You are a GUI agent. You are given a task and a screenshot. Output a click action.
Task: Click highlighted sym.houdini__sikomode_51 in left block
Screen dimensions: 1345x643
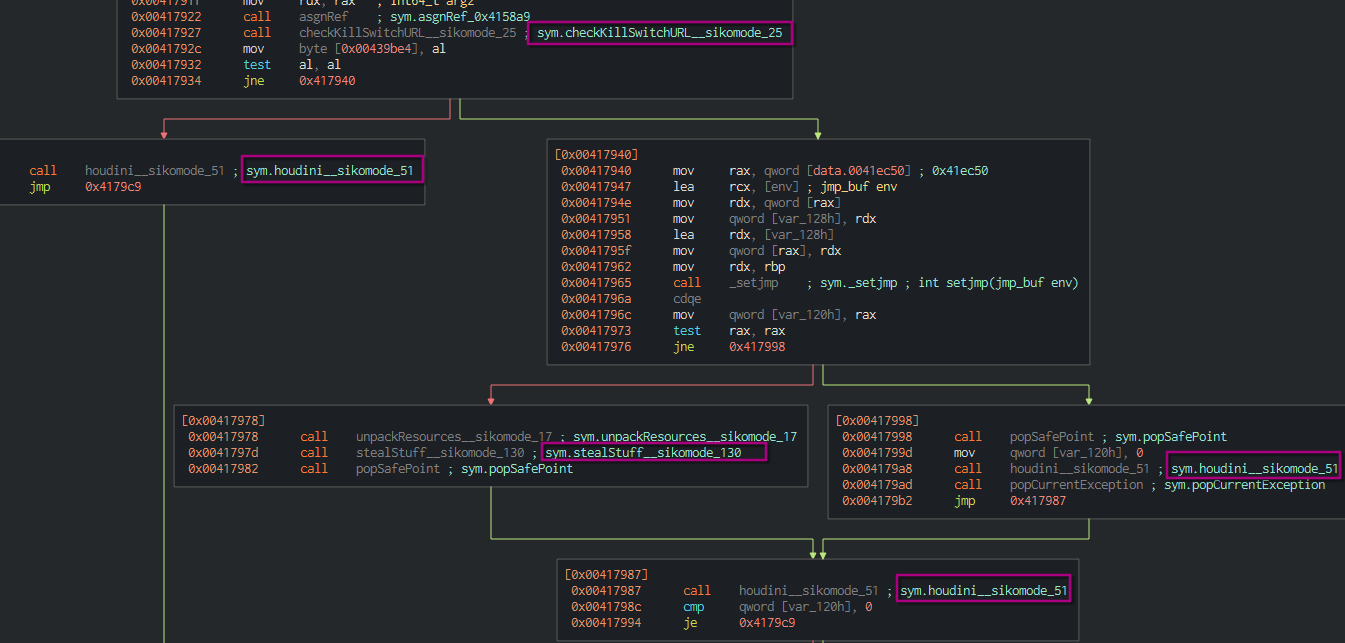[x=330, y=171]
